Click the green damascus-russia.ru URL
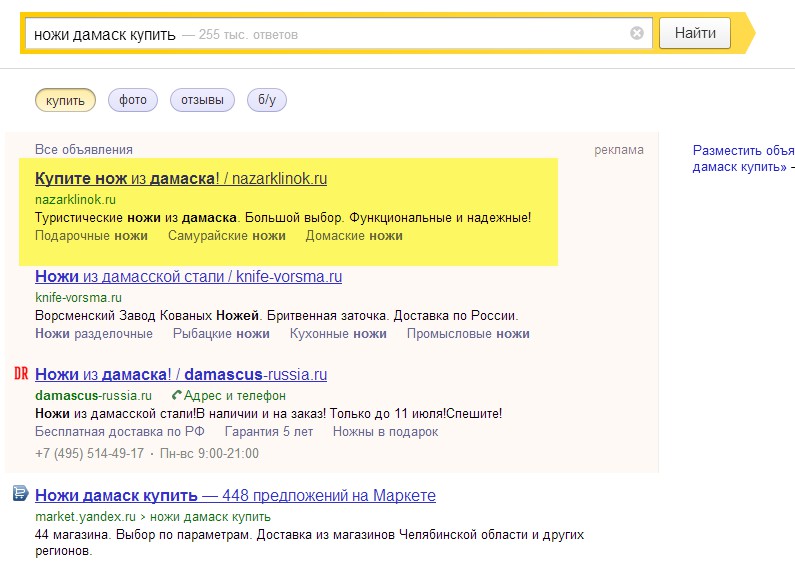This screenshot has width=795, height=579. click(93, 395)
